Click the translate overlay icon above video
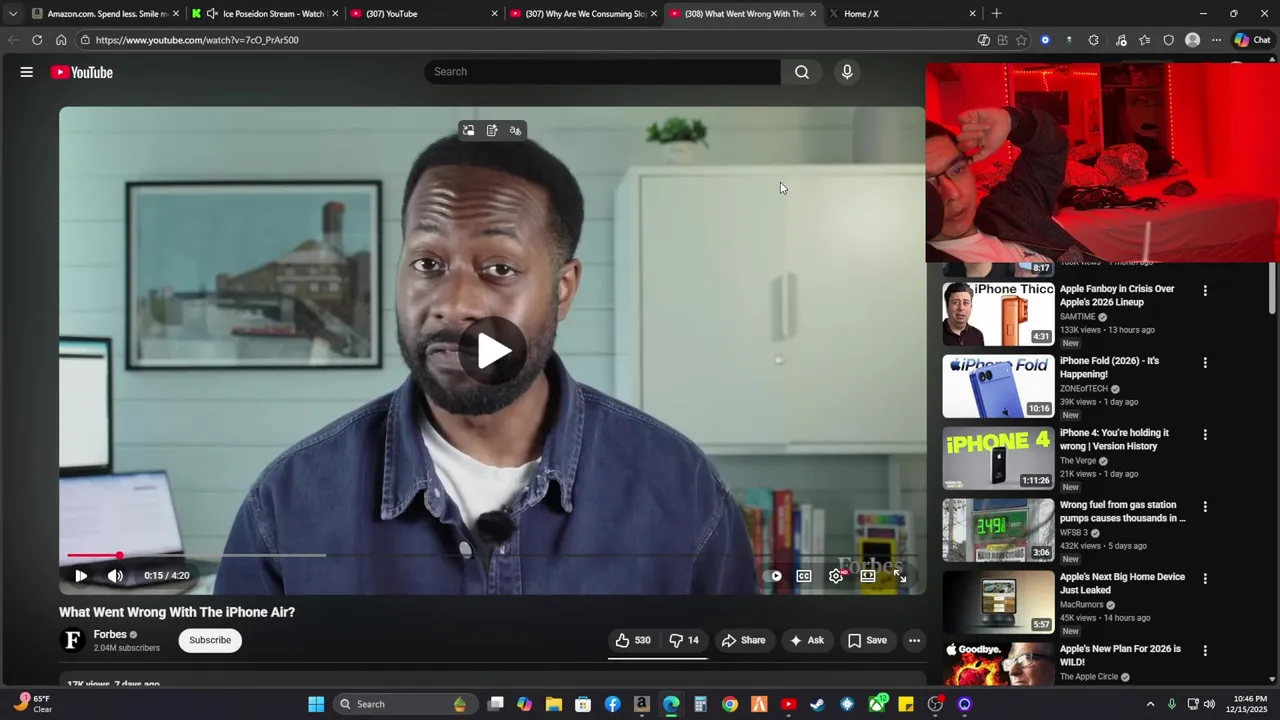Image resolution: width=1280 pixels, height=720 pixels. click(515, 131)
